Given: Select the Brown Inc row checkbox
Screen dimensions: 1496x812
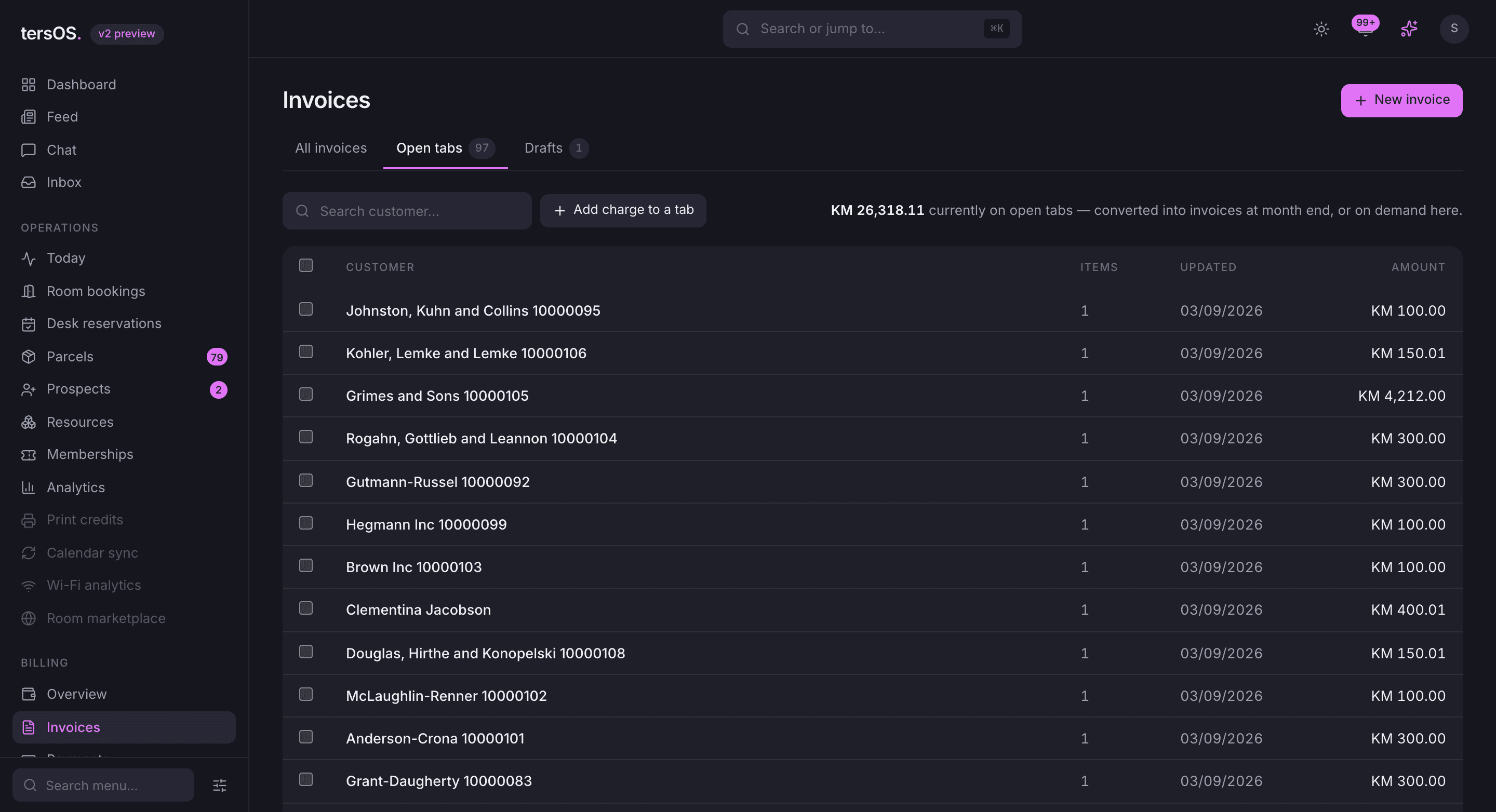Looking at the screenshot, I should pos(306,566).
